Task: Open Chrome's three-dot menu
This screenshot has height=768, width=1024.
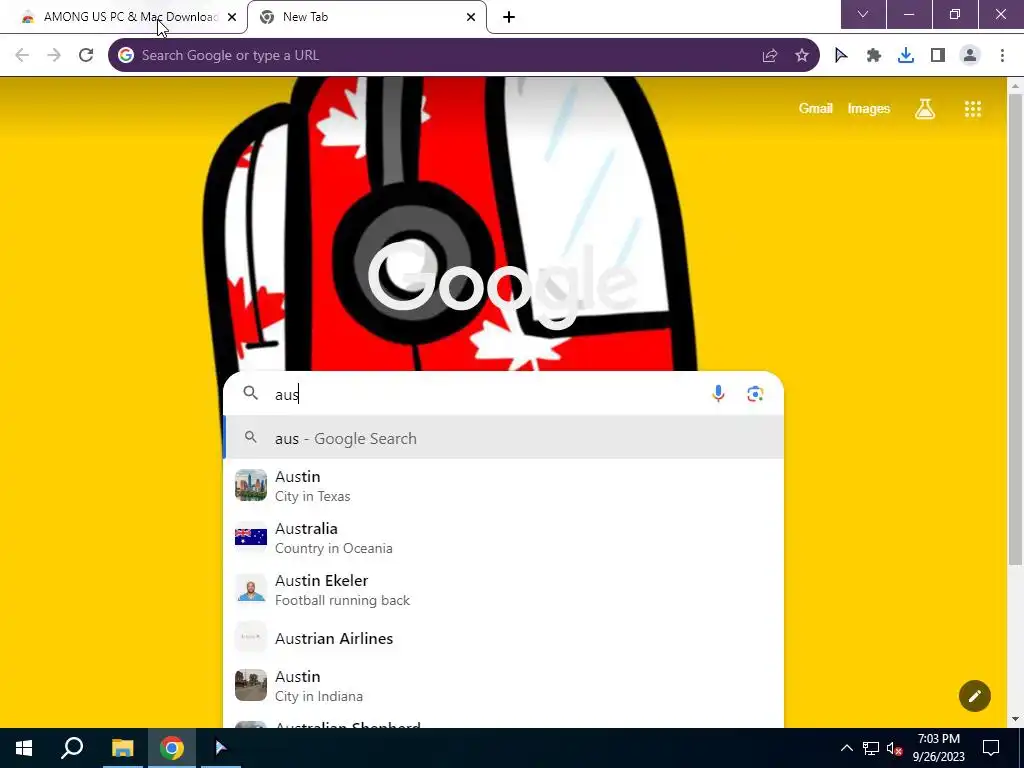Action: point(1002,56)
